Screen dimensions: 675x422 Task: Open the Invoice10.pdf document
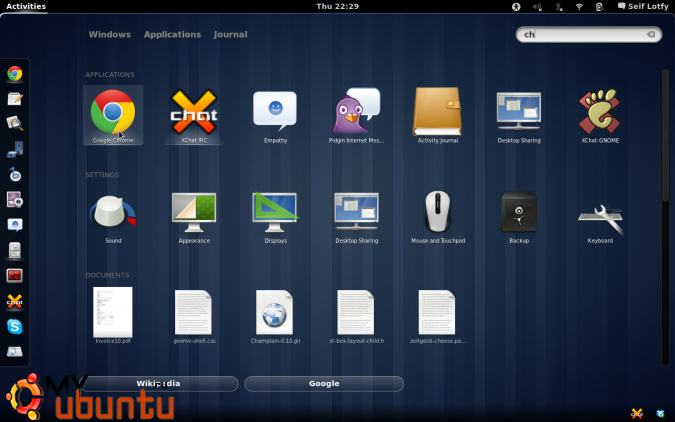tap(113, 316)
